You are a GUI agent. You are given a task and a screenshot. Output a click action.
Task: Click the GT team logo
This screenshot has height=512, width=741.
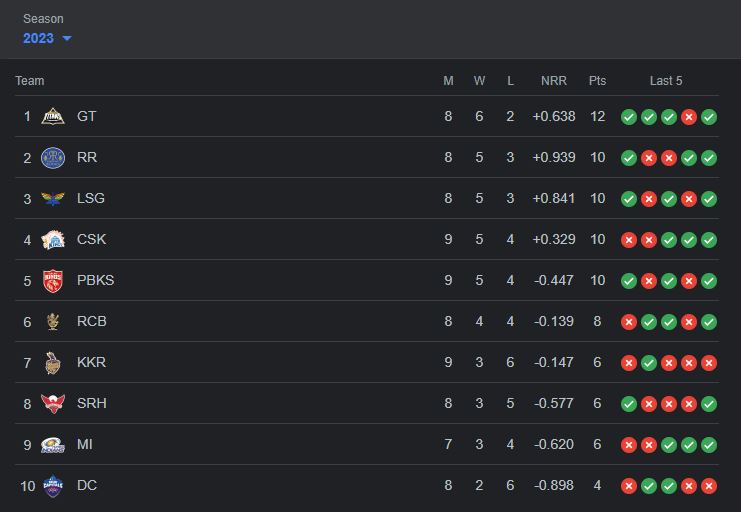click(x=53, y=117)
